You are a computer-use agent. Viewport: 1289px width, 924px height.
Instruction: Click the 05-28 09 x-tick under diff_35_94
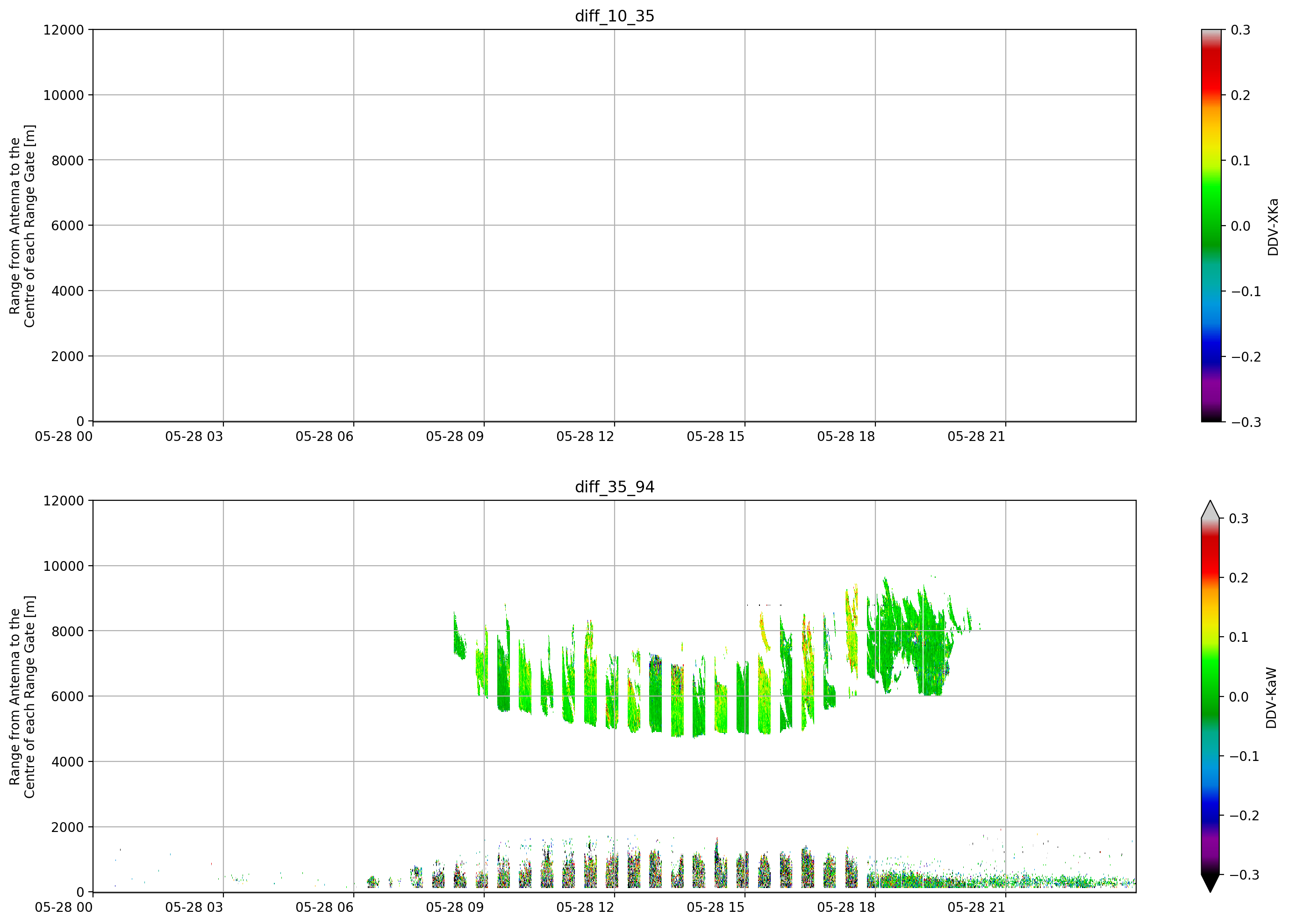point(455,907)
